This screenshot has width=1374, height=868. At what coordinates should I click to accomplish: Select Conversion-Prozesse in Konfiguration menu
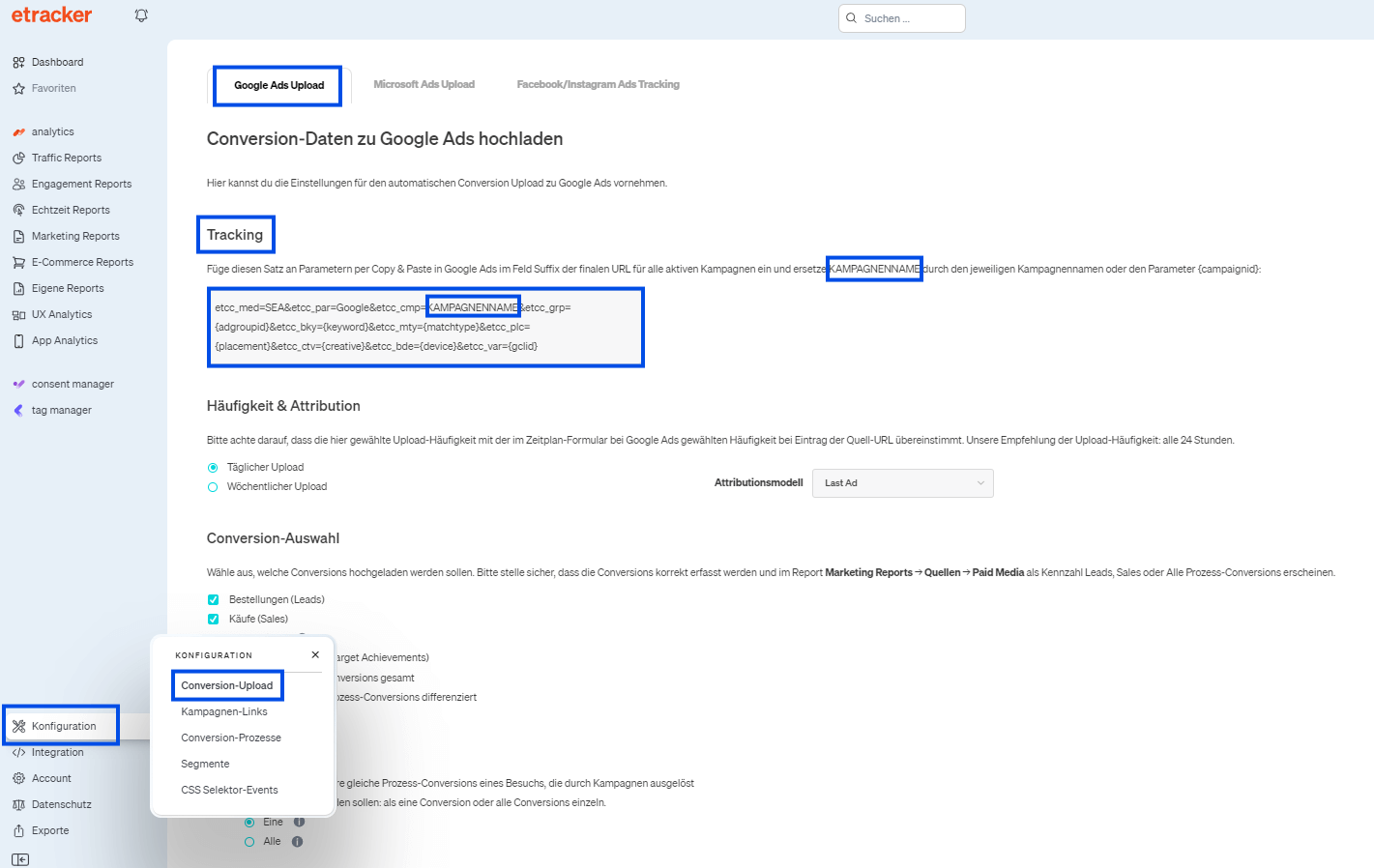(231, 738)
